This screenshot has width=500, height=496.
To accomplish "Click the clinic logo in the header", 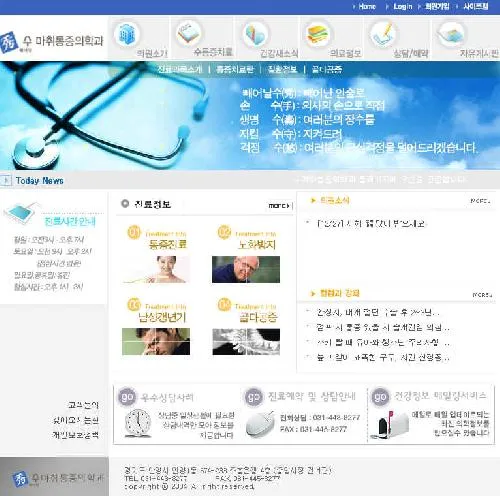I will (52, 42).
